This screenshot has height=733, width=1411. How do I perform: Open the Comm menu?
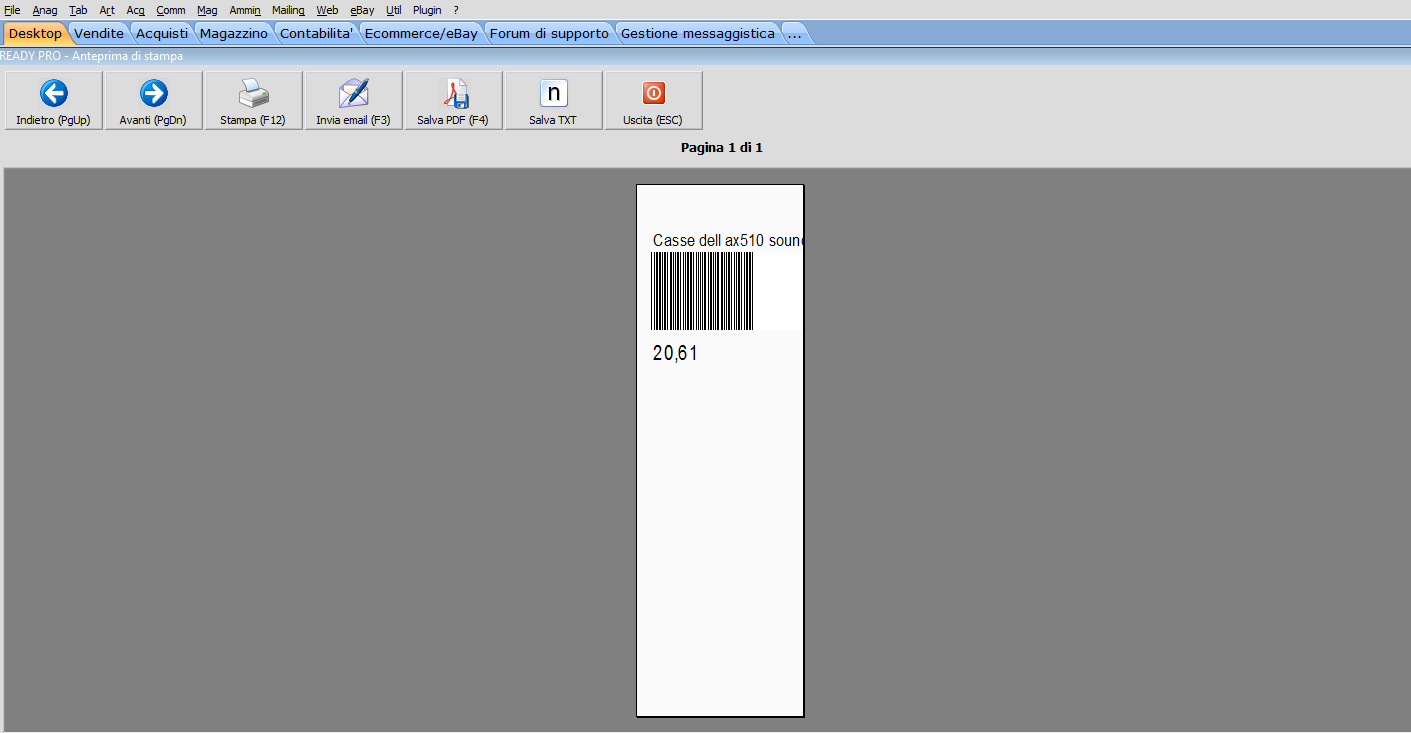(171, 10)
